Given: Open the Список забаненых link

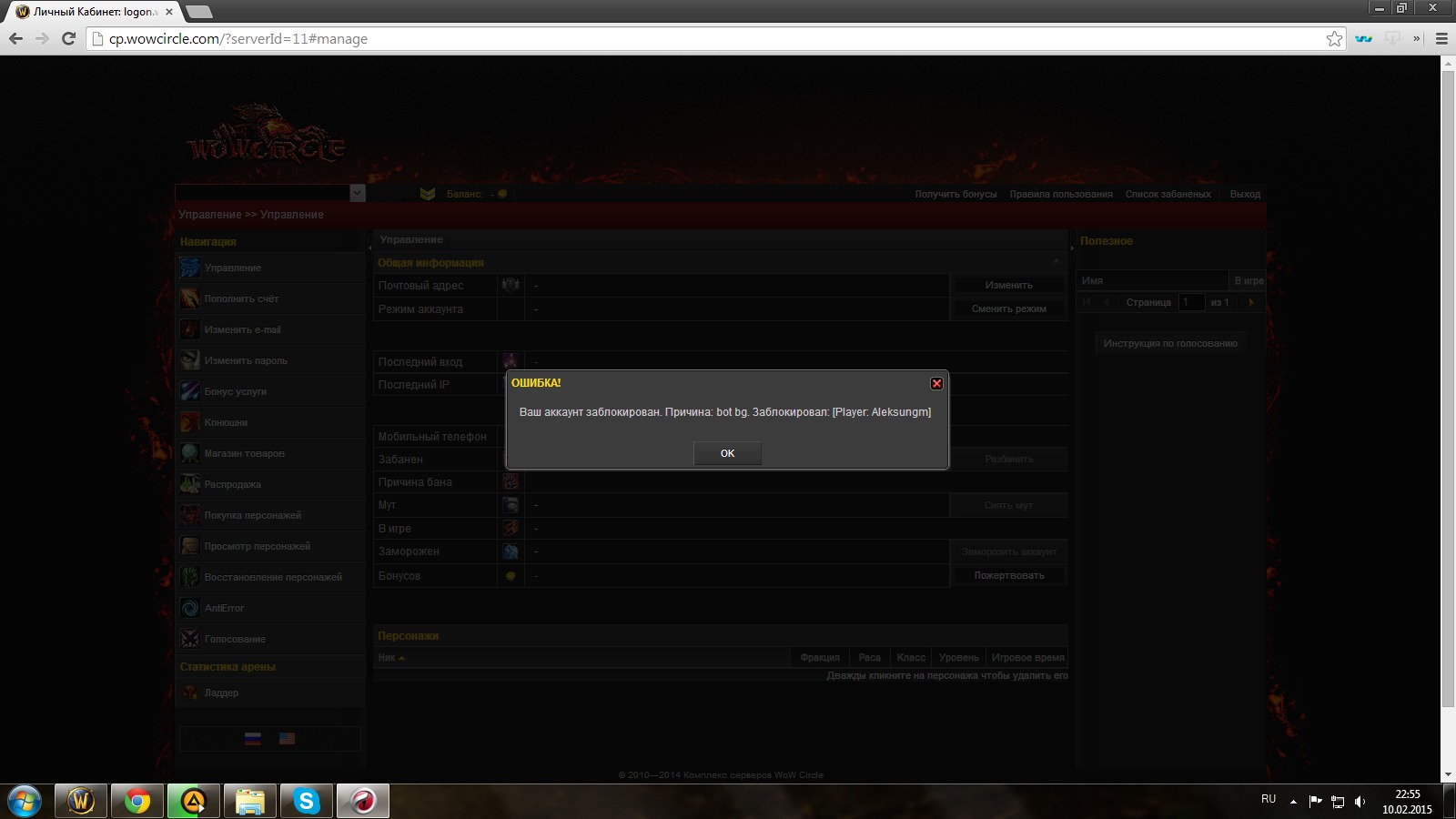Looking at the screenshot, I should pyautogui.click(x=1168, y=194).
